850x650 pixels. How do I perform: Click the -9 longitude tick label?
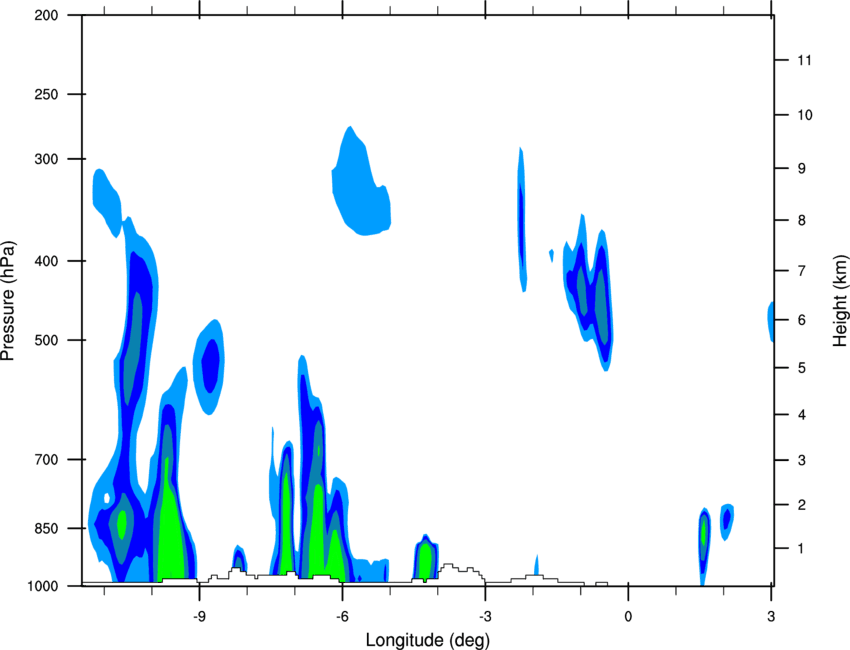pyautogui.click(x=199, y=616)
